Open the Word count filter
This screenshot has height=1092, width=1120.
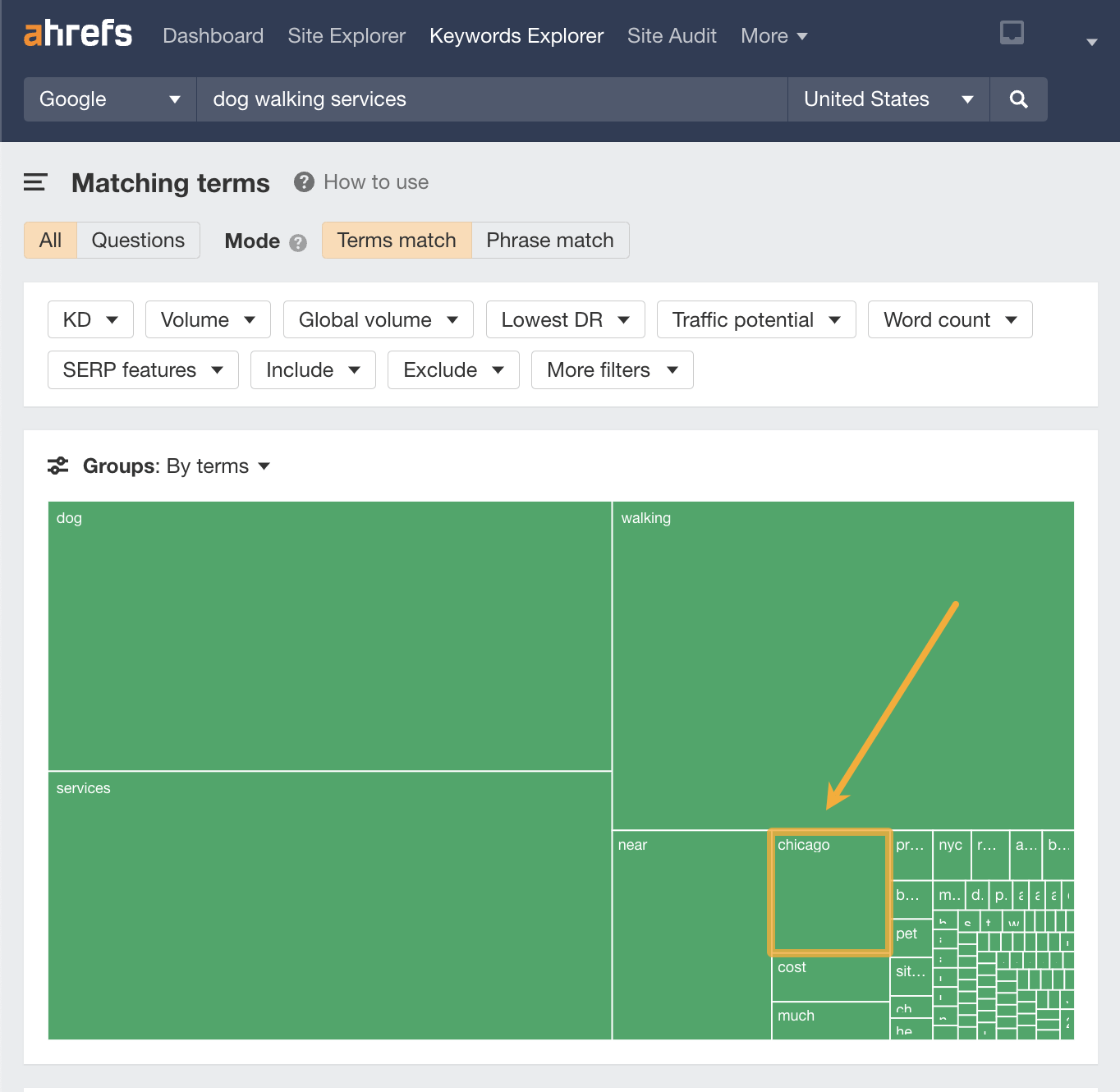[950, 319]
